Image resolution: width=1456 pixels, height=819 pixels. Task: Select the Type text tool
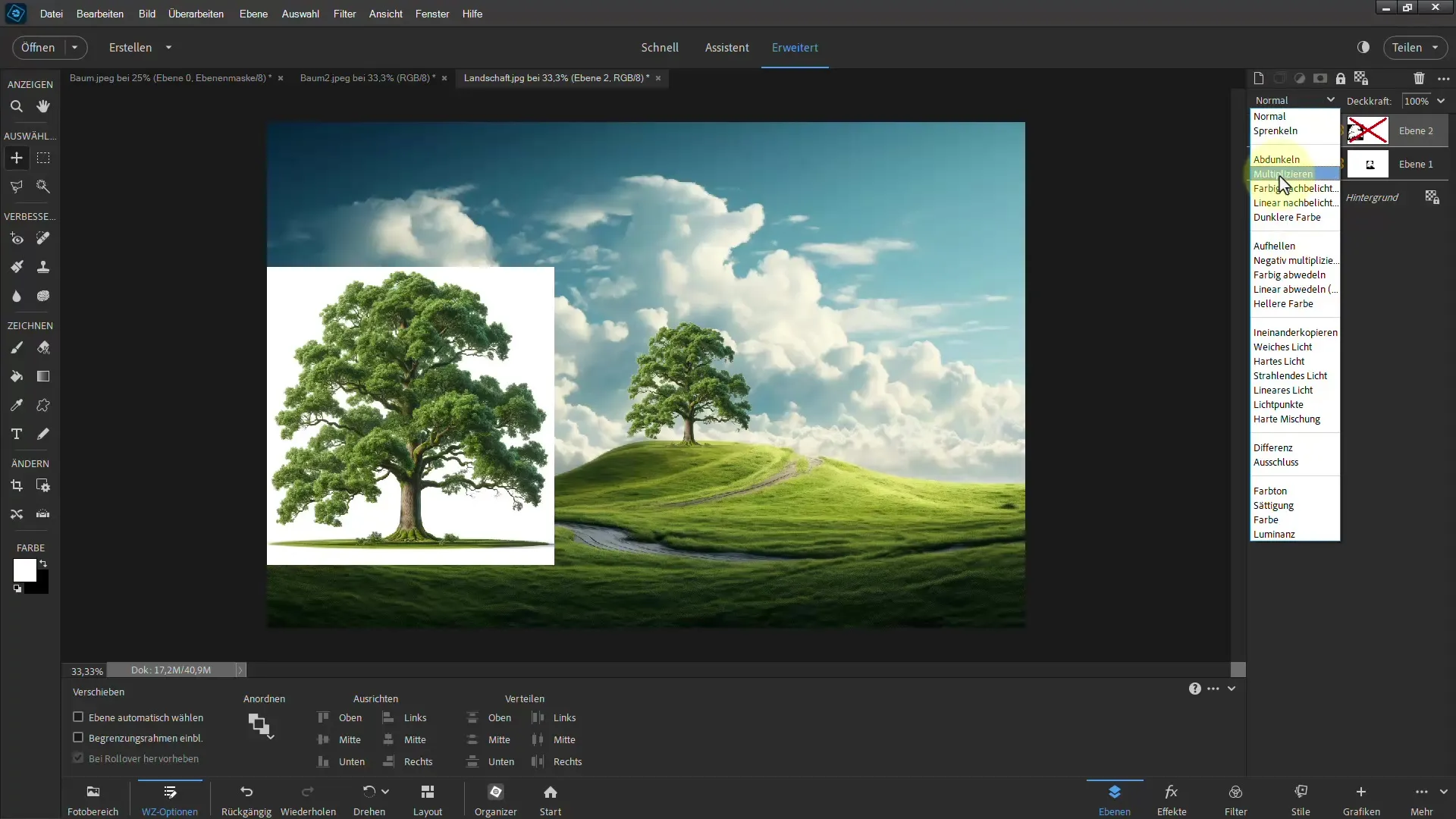tap(17, 434)
